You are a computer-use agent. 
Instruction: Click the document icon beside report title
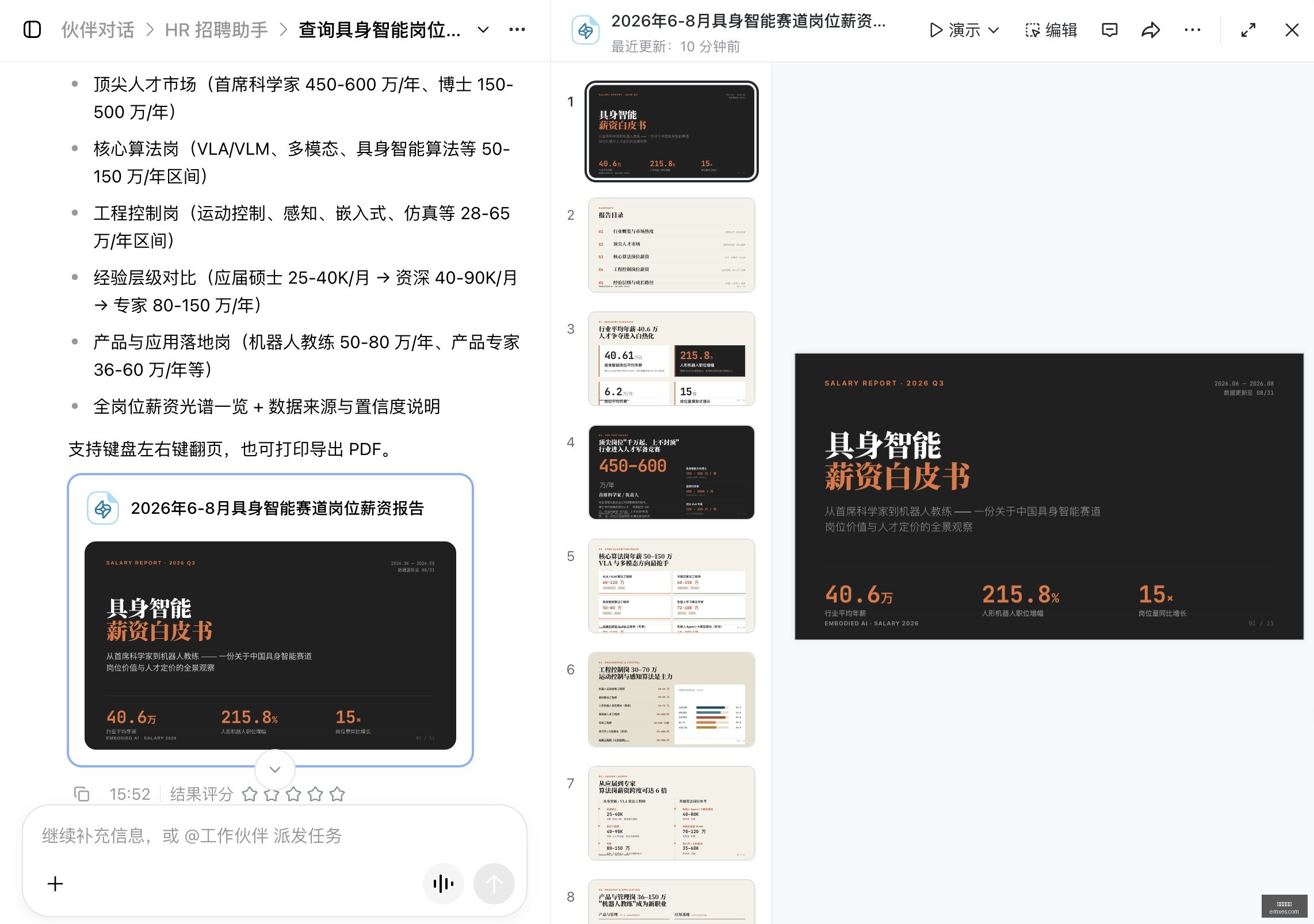click(x=586, y=30)
